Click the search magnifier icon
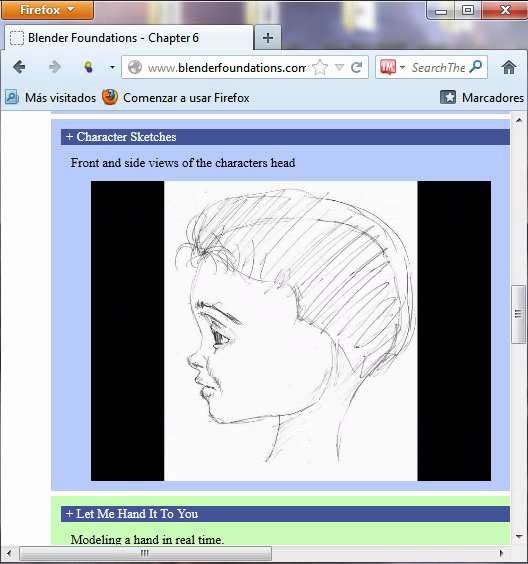Screen dimensions: 528x564 (476, 67)
